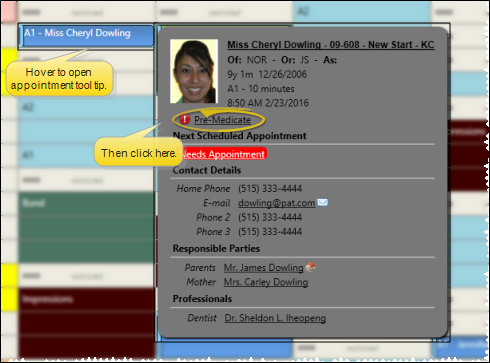Image resolution: width=490 pixels, height=363 pixels.
Task: Click the blue appointment block at the bottom center
Action: click(x=224, y=350)
